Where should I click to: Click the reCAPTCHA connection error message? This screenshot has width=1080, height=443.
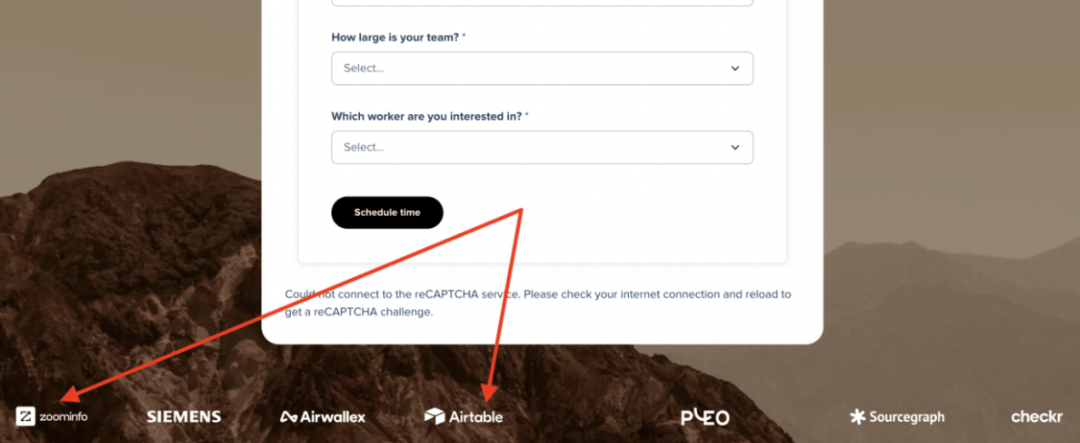pyautogui.click(x=538, y=303)
